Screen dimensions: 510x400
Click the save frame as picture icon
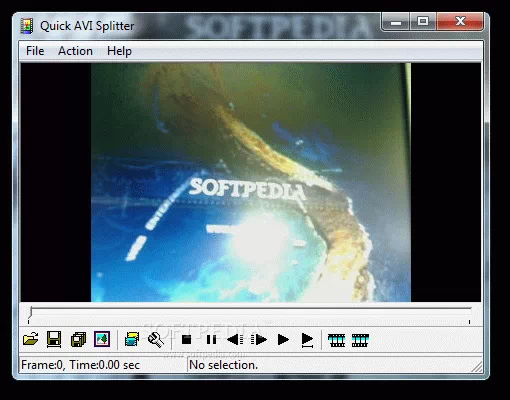click(x=102, y=340)
